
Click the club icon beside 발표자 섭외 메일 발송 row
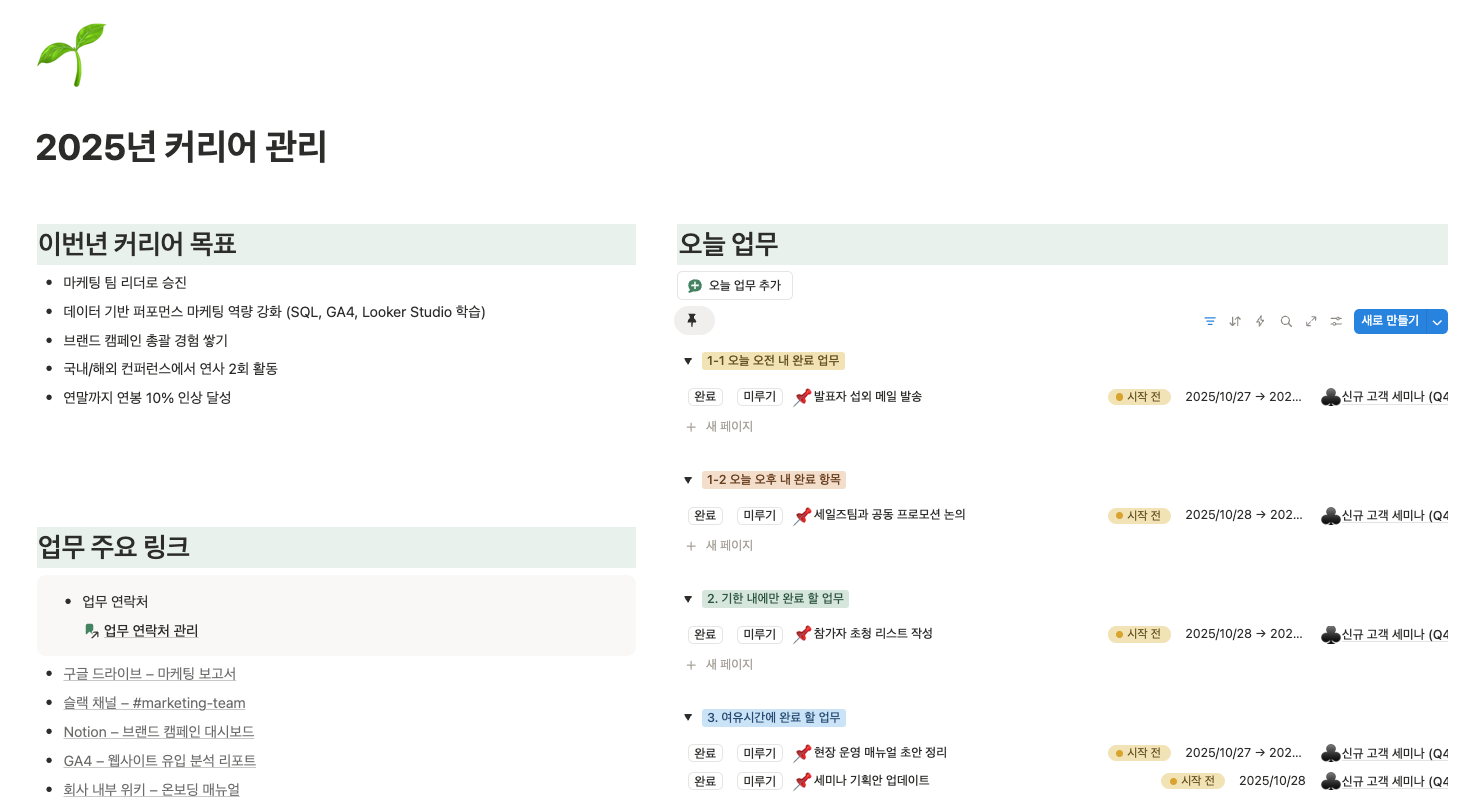tap(1330, 397)
